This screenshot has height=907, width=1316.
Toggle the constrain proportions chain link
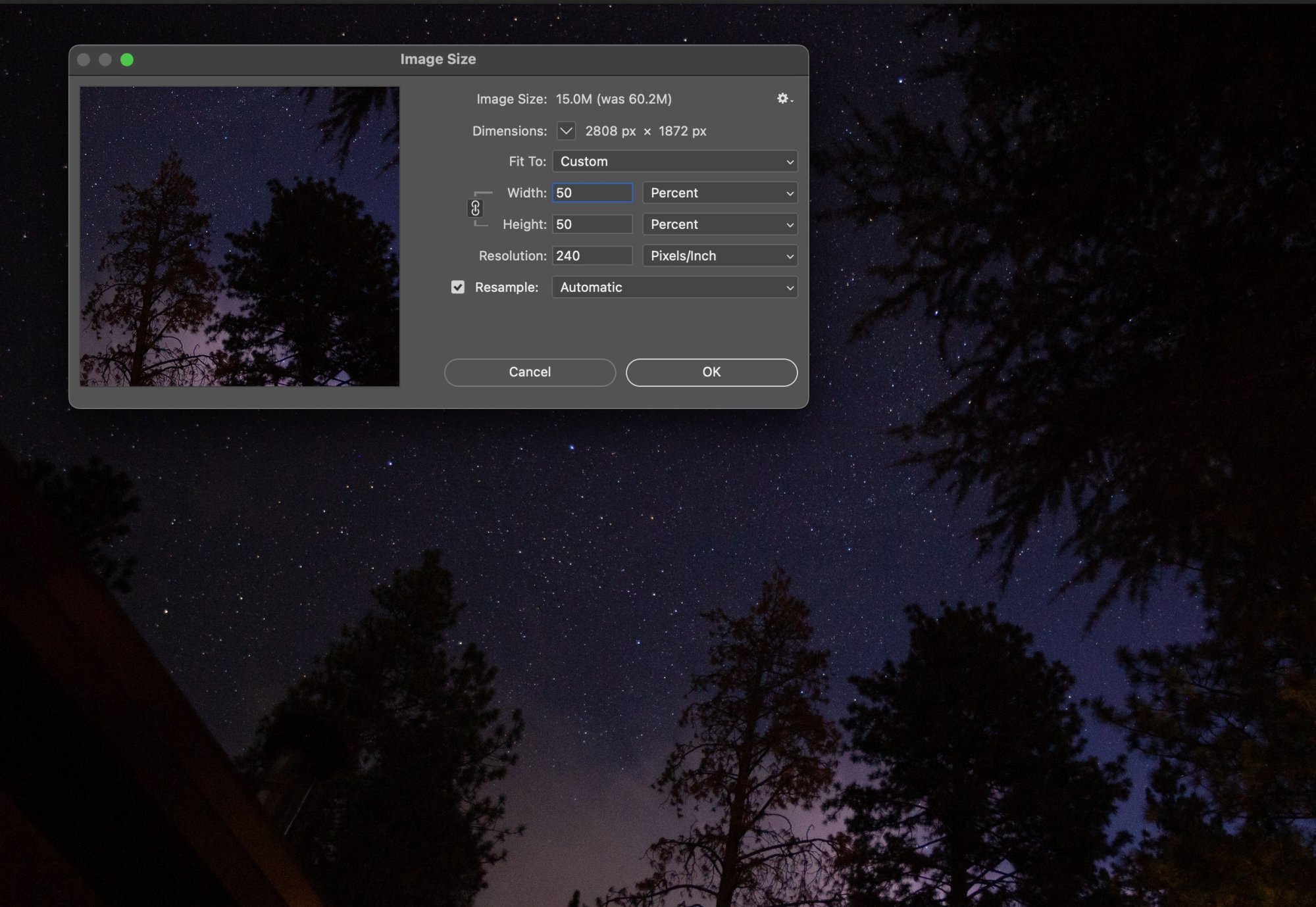475,208
